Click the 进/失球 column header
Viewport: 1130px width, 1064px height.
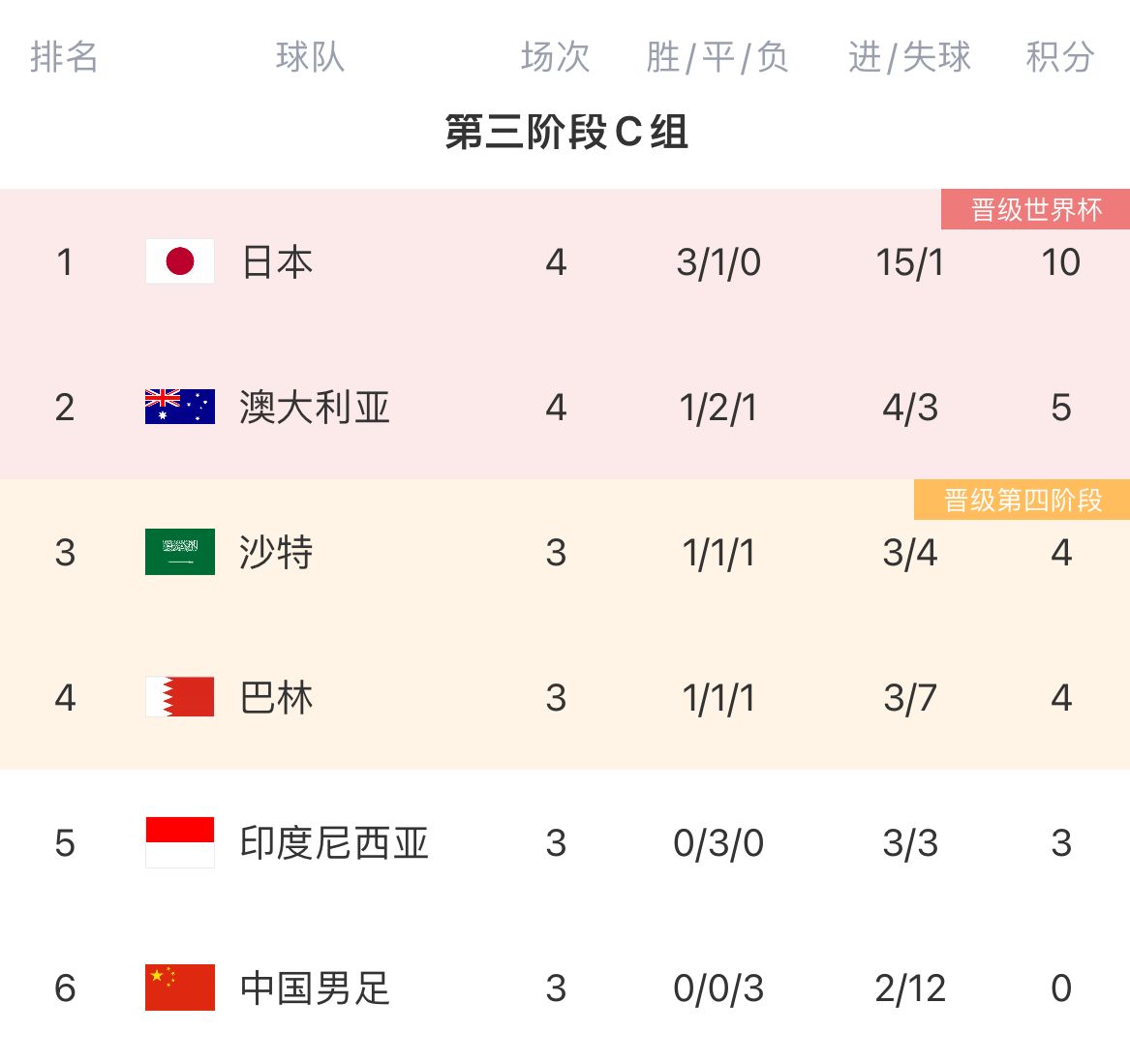coord(909,57)
